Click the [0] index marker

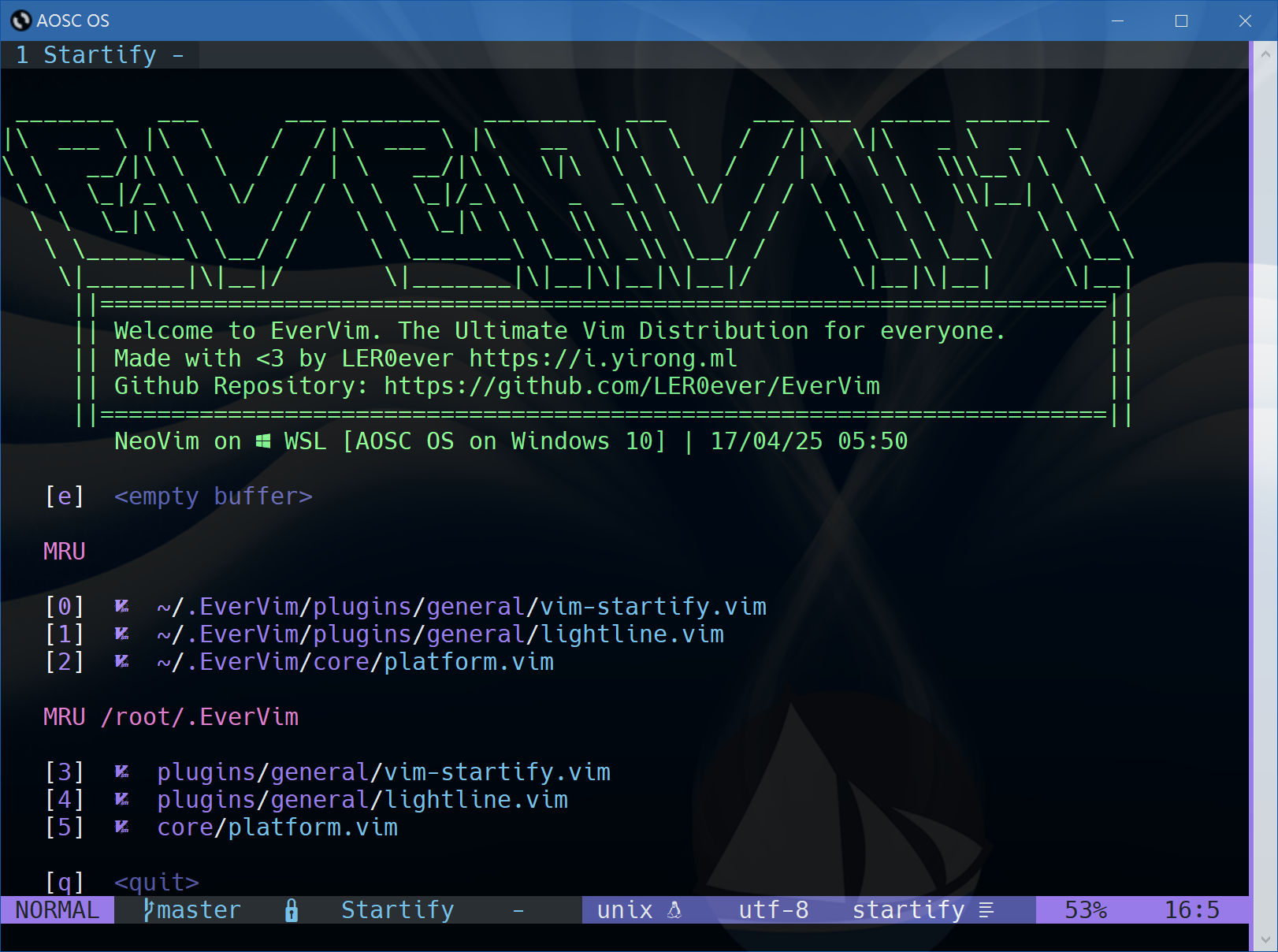[65, 607]
